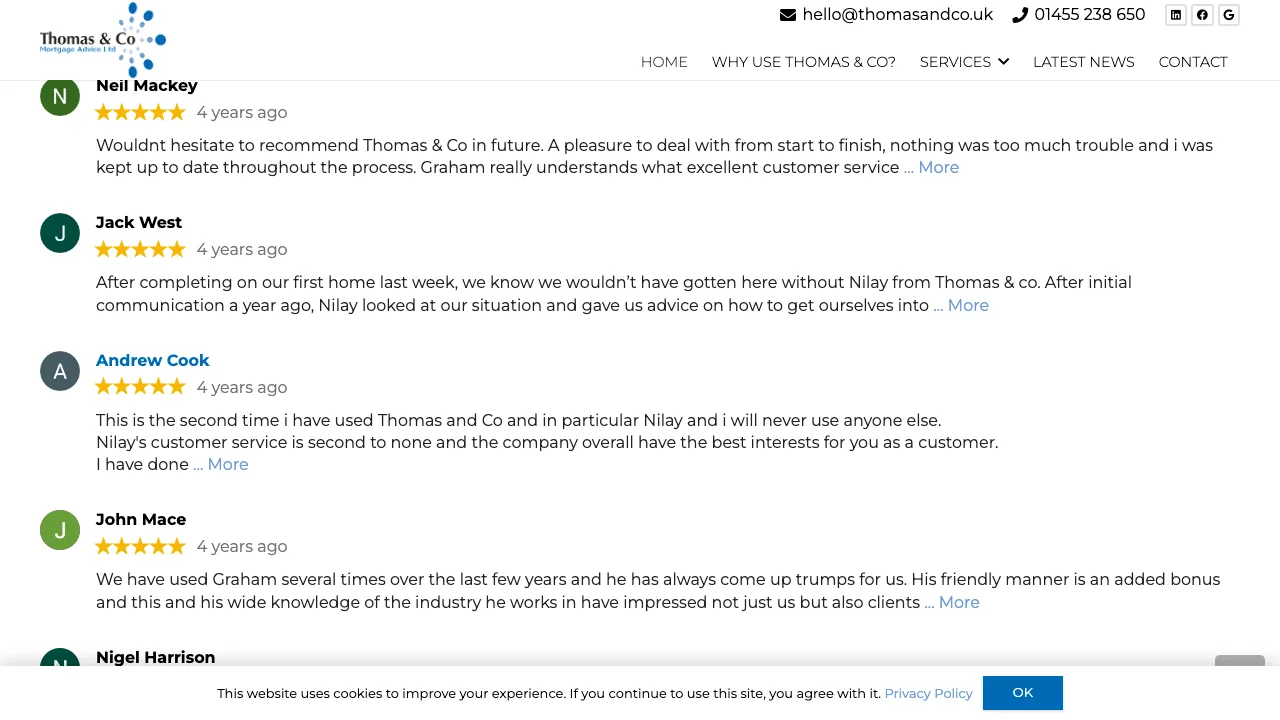Click the Thomas & Co logo

coord(100,40)
